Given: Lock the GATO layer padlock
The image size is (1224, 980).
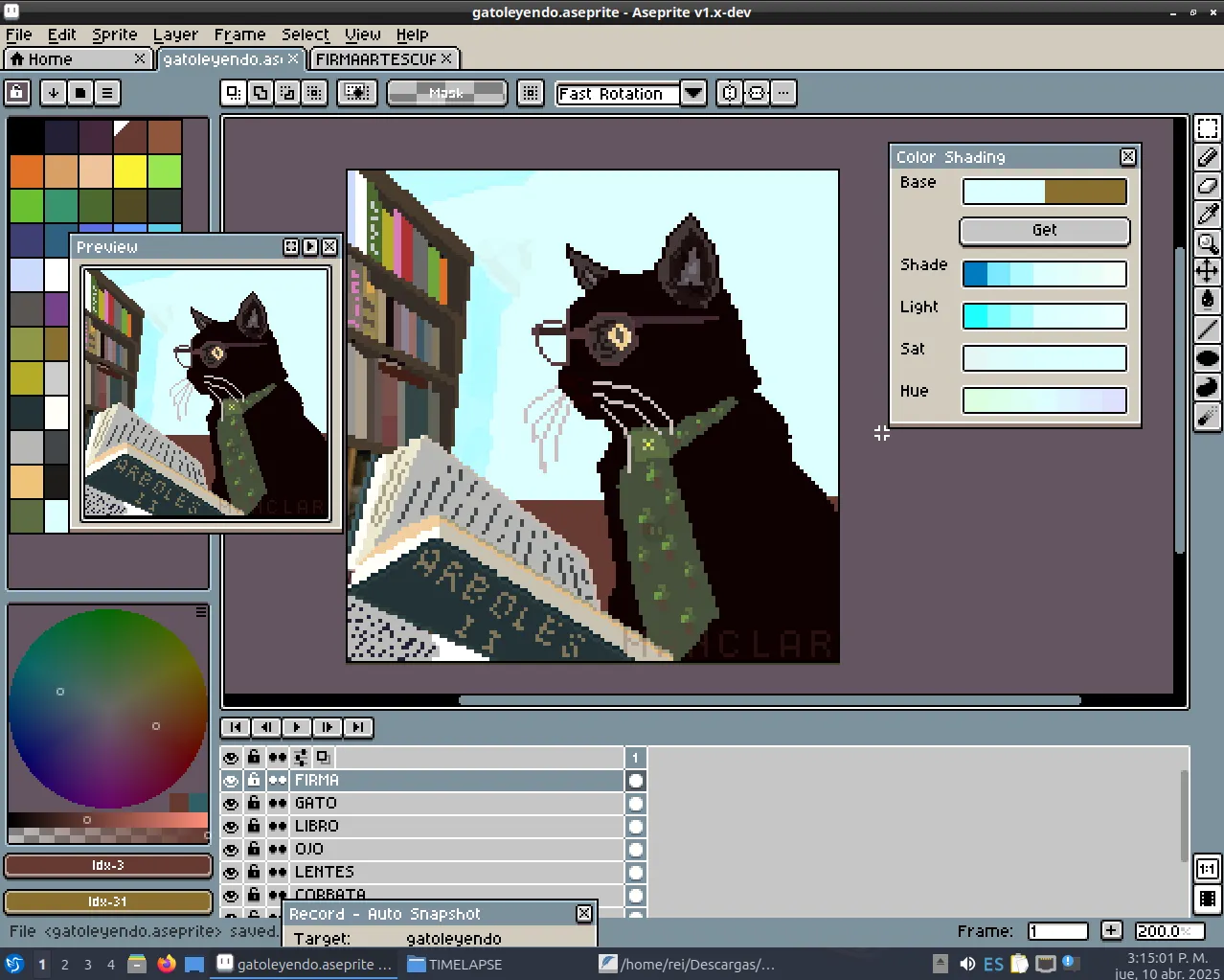Looking at the screenshot, I should tap(254, 804).
